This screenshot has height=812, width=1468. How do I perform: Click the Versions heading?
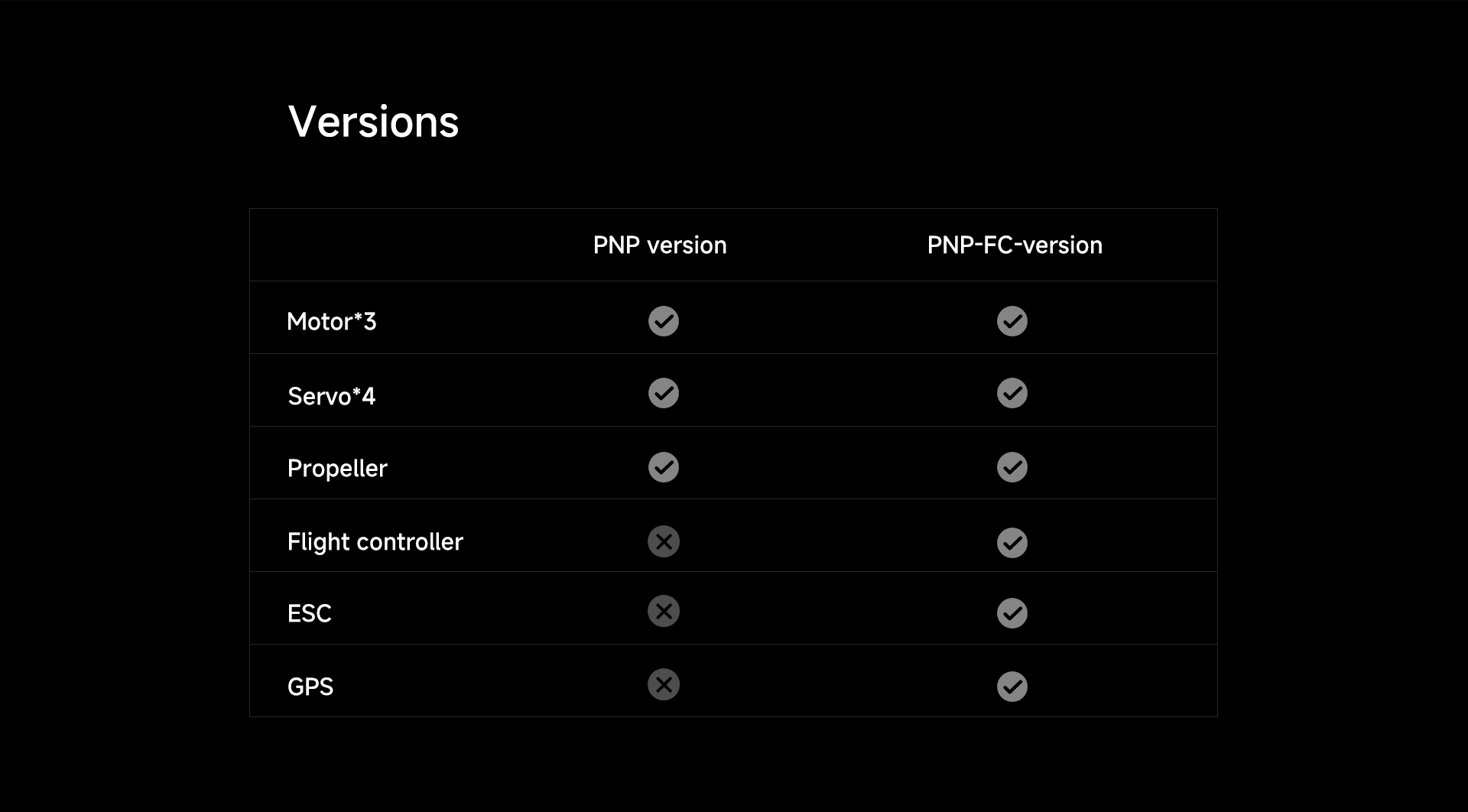pyautogui.click(x=373, y=122)
